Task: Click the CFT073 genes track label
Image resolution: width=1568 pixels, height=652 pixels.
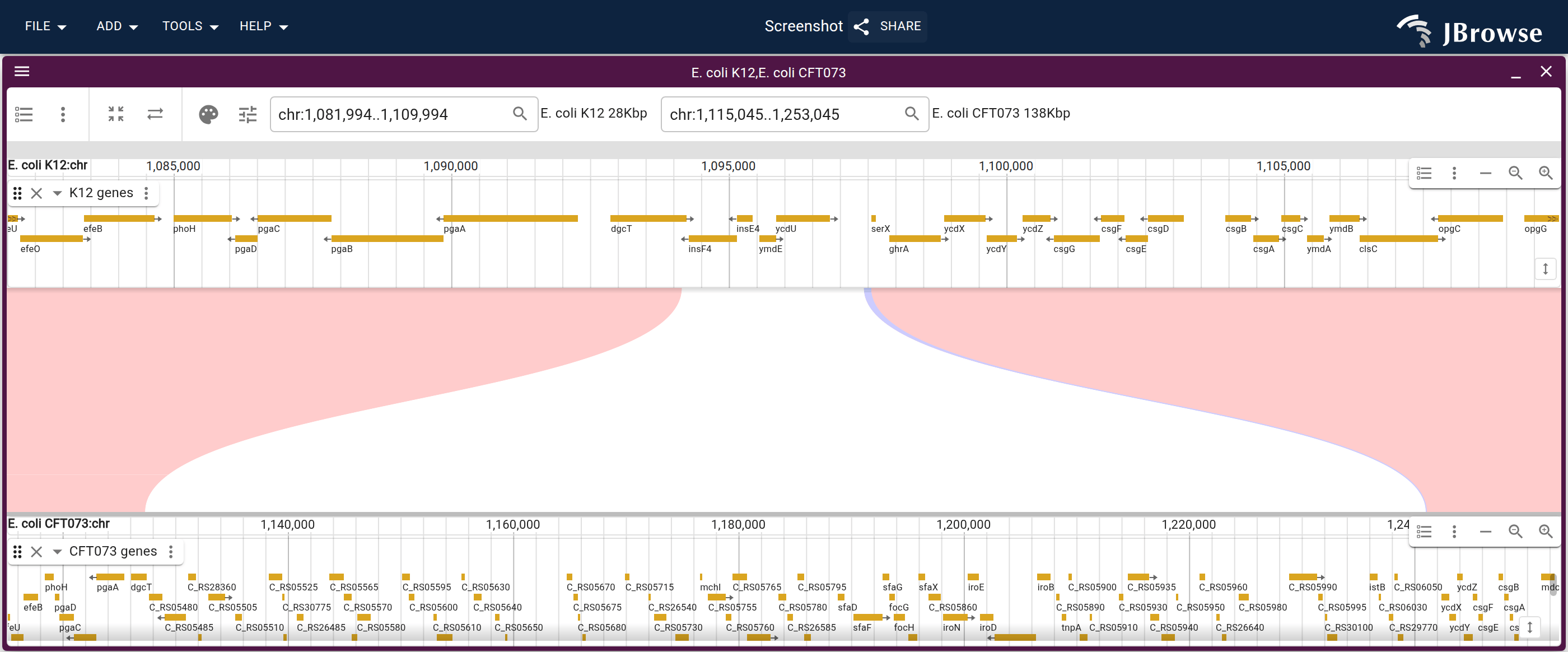Action: 113,552
